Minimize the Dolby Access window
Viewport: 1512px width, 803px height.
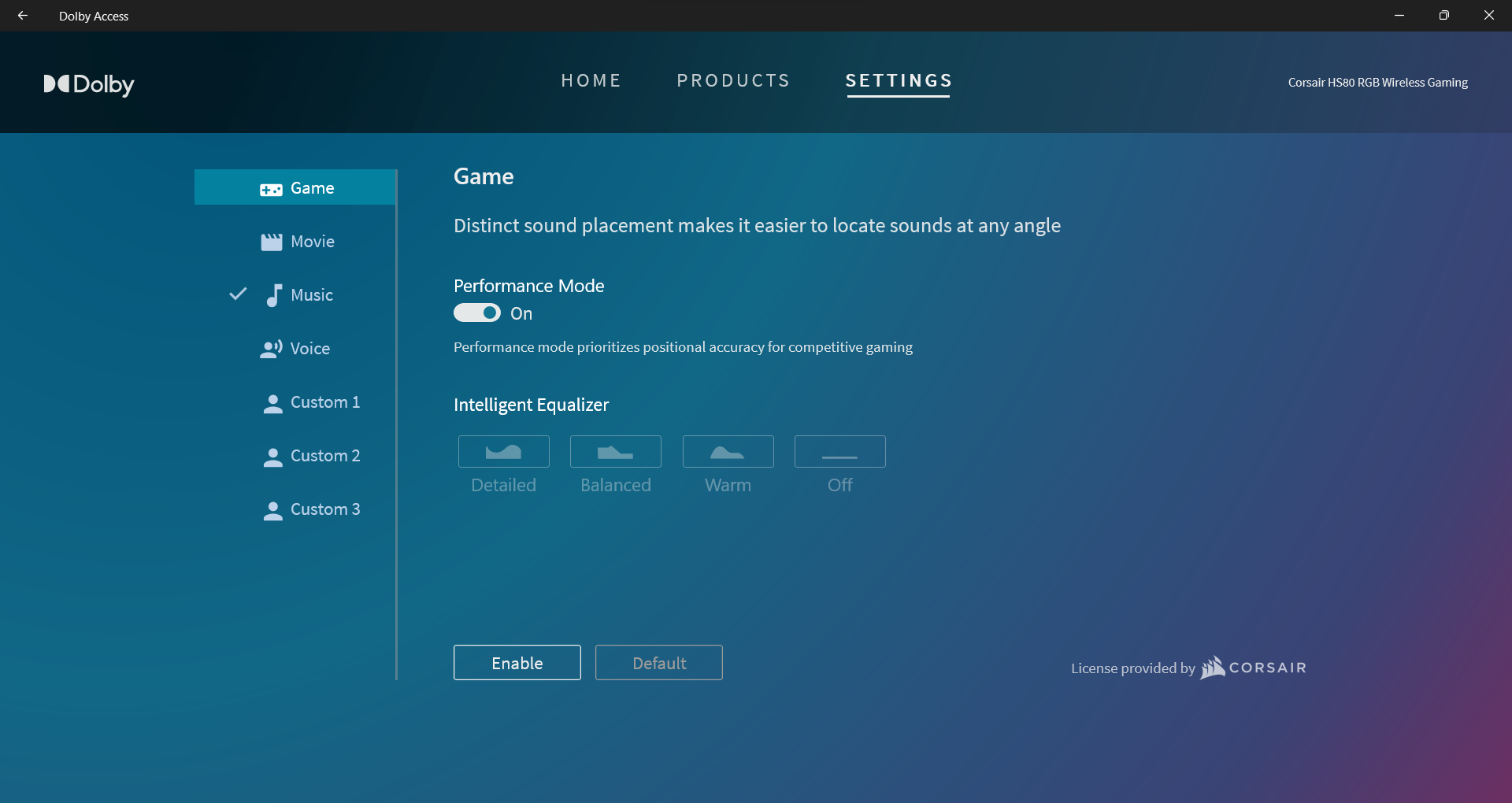(x=1399, y=16)
